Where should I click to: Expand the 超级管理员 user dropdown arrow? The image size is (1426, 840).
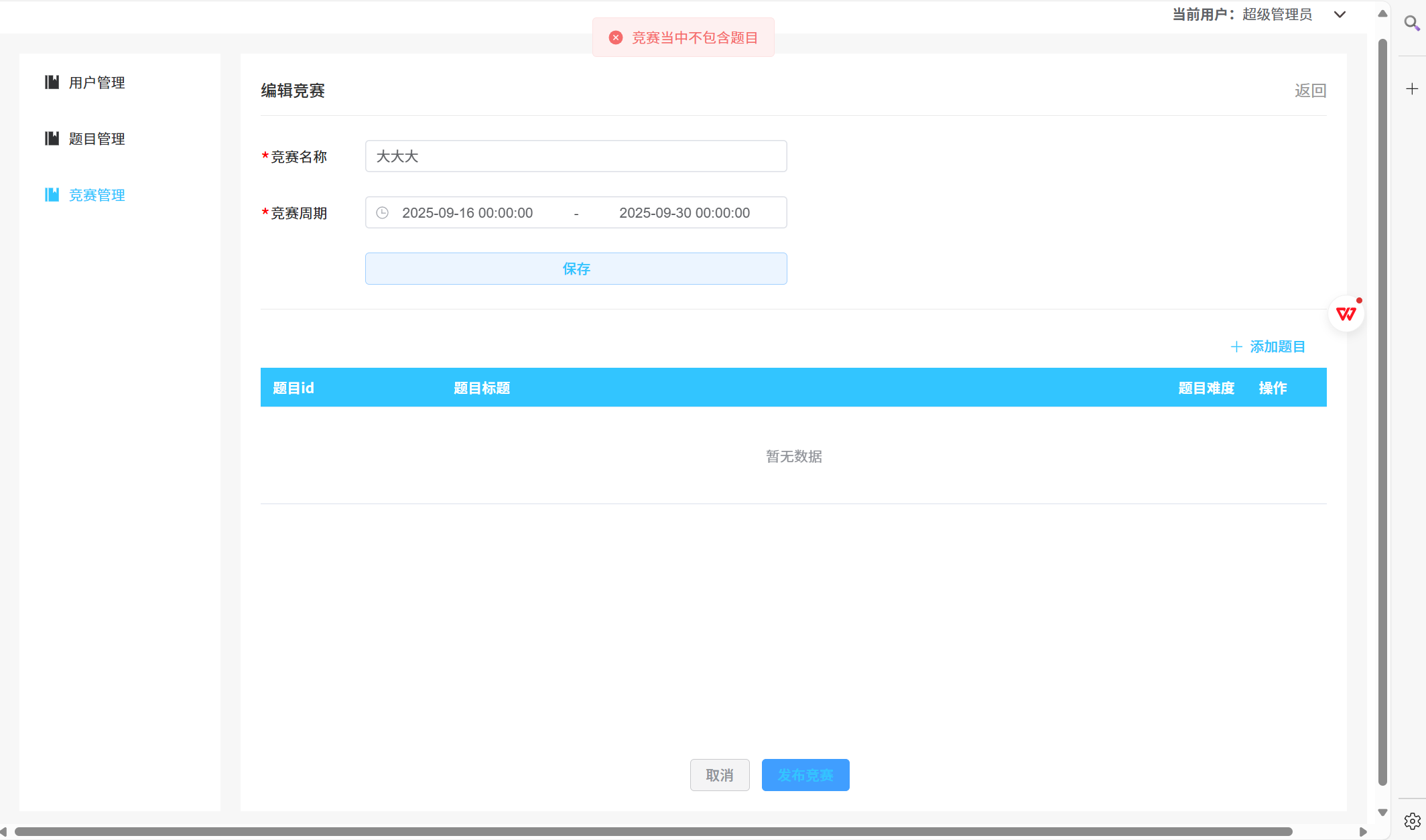coord(1340,15)
